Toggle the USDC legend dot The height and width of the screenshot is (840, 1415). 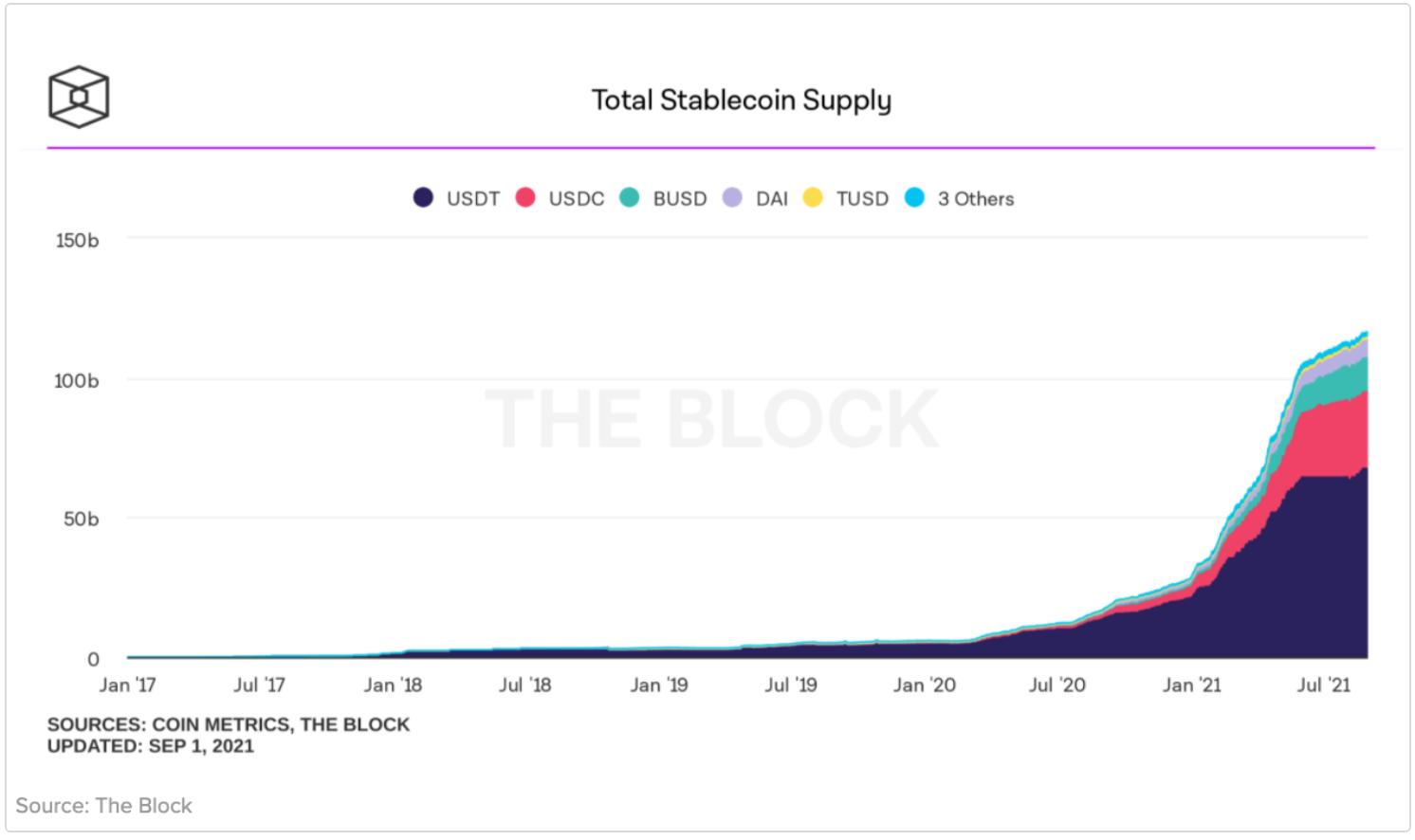[526, 198]
